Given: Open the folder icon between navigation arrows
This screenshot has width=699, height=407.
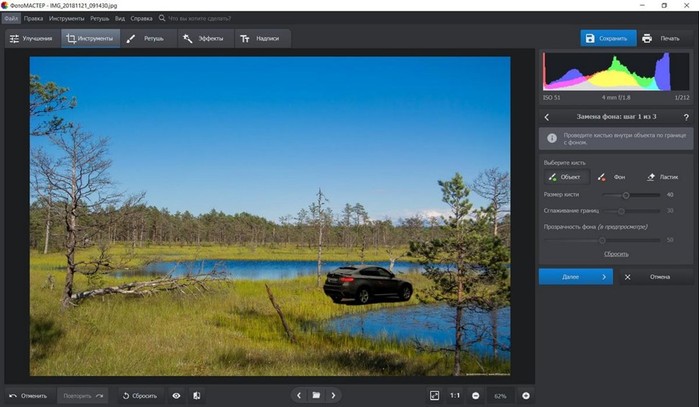Looking at the screenshot, I should [316, 395].
